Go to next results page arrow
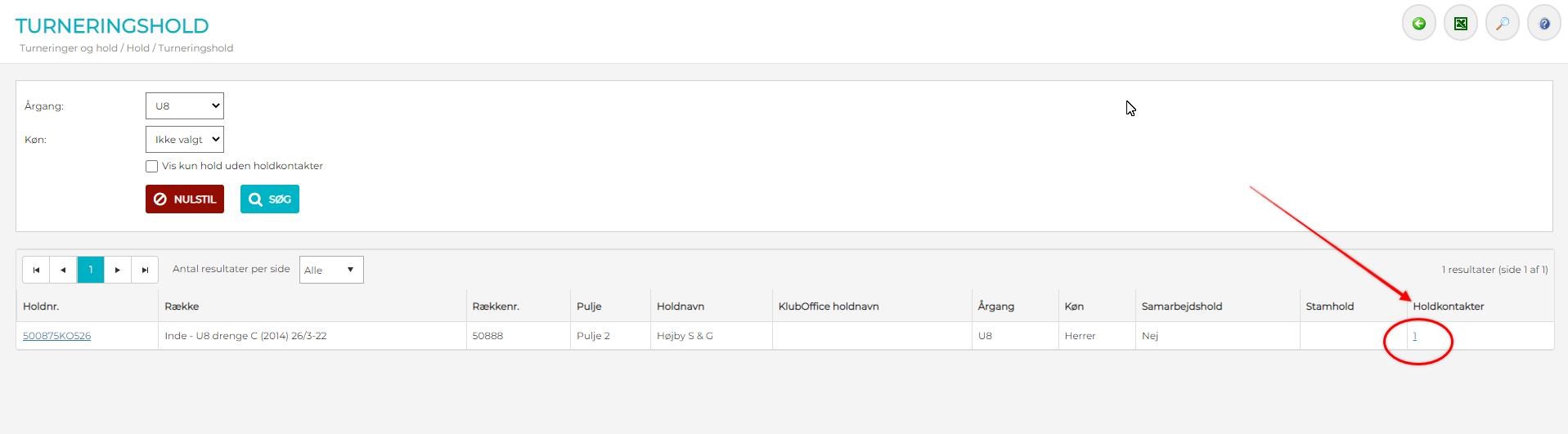The width and height of the screenshot is (1568, 434). point(118,270)
